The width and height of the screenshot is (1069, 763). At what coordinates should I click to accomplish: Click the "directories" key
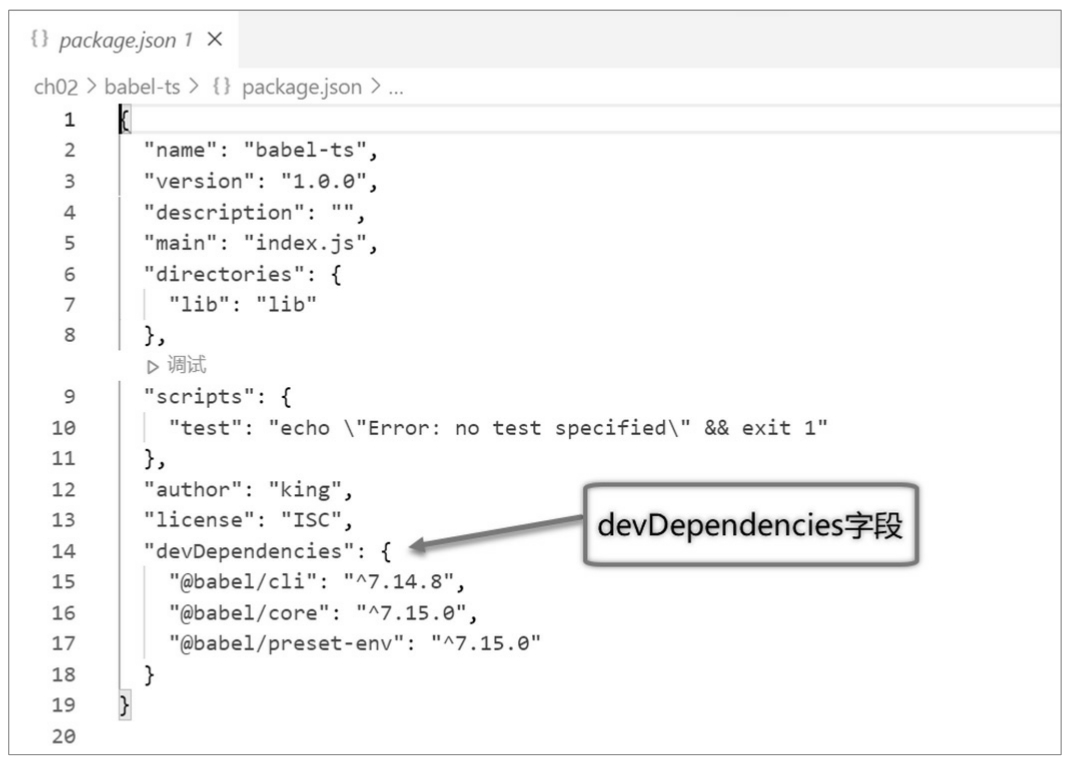click(224, 274)
